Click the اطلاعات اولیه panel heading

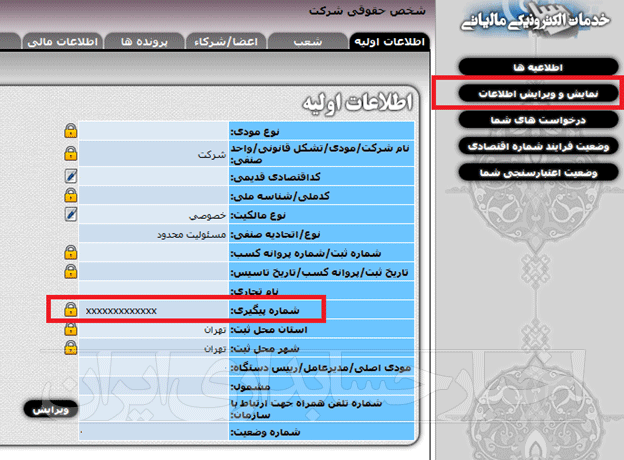coord(357,103)
